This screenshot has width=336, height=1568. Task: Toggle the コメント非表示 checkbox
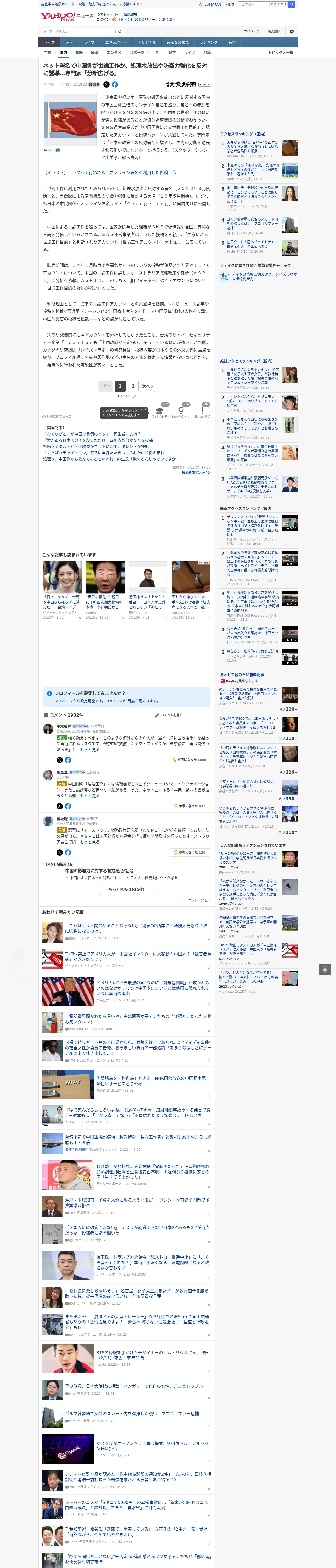point(183,900)
